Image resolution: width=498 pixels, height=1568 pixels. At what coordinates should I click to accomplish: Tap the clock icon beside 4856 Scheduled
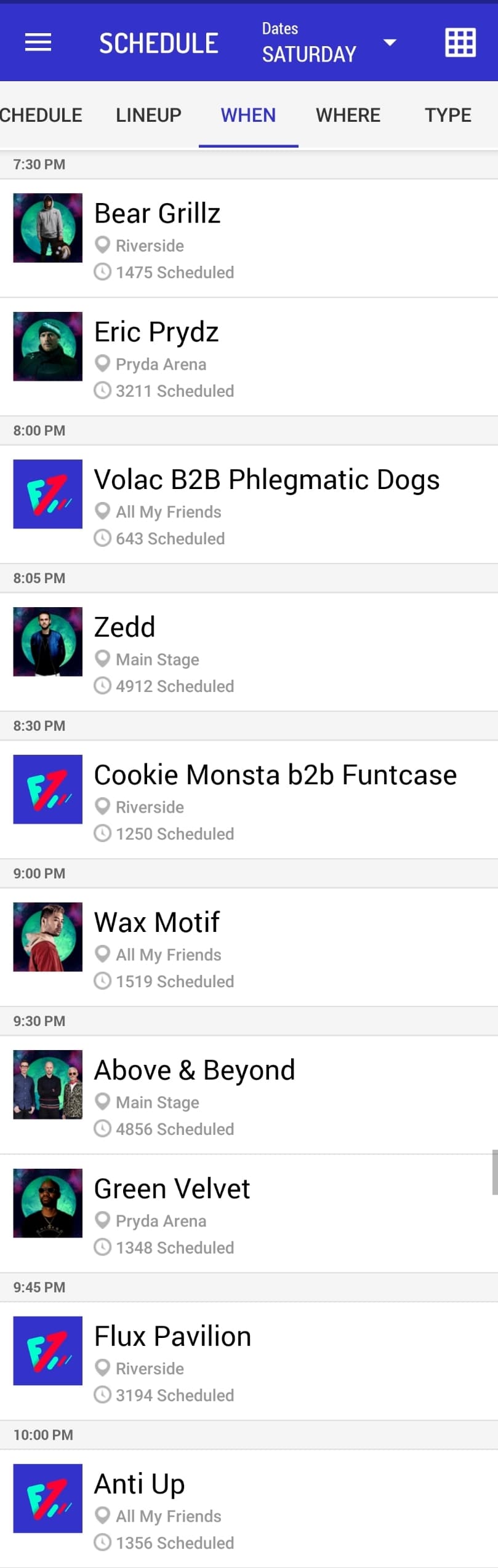(x=102, y=1128)
